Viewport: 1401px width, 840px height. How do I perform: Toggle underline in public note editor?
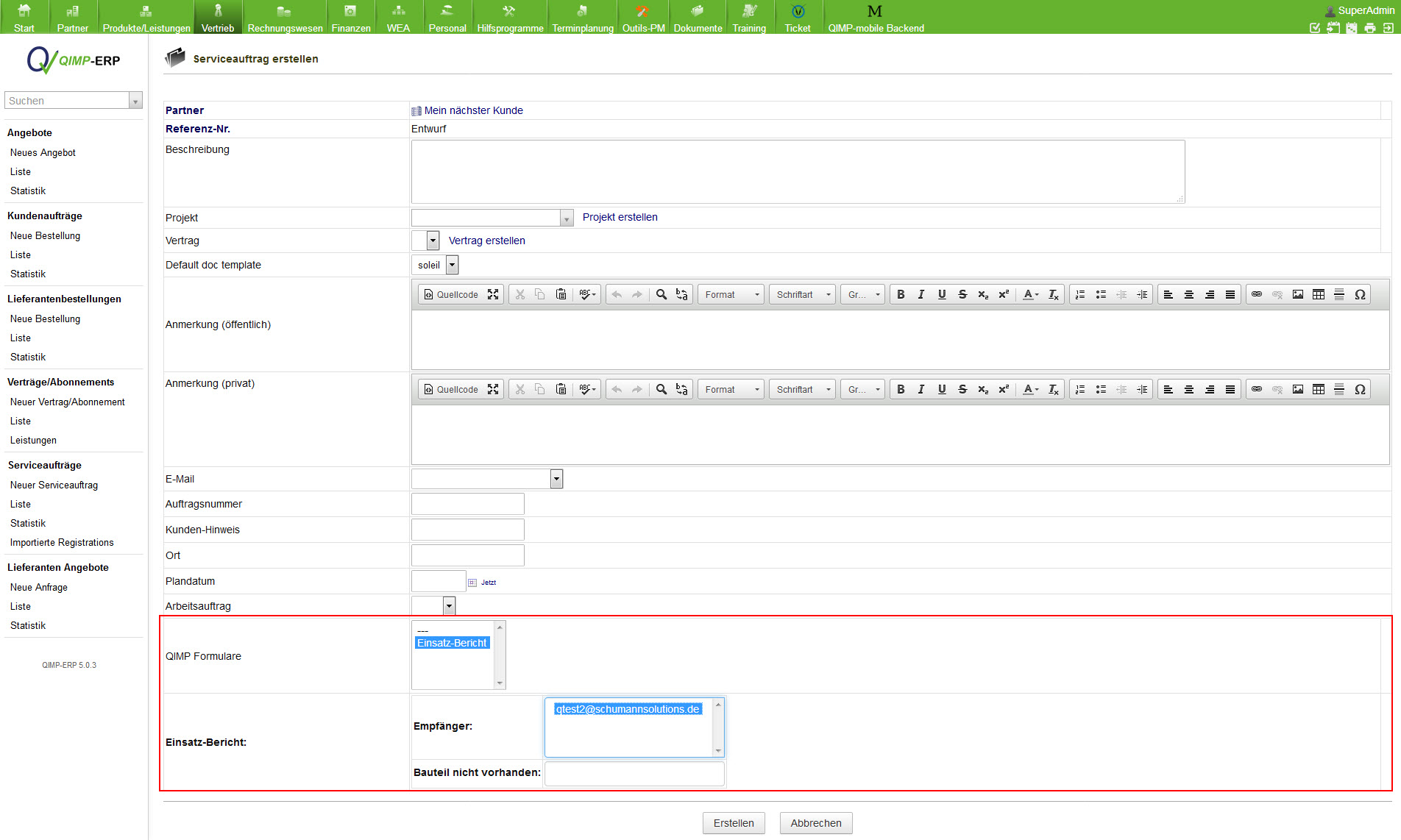(942, 294)
